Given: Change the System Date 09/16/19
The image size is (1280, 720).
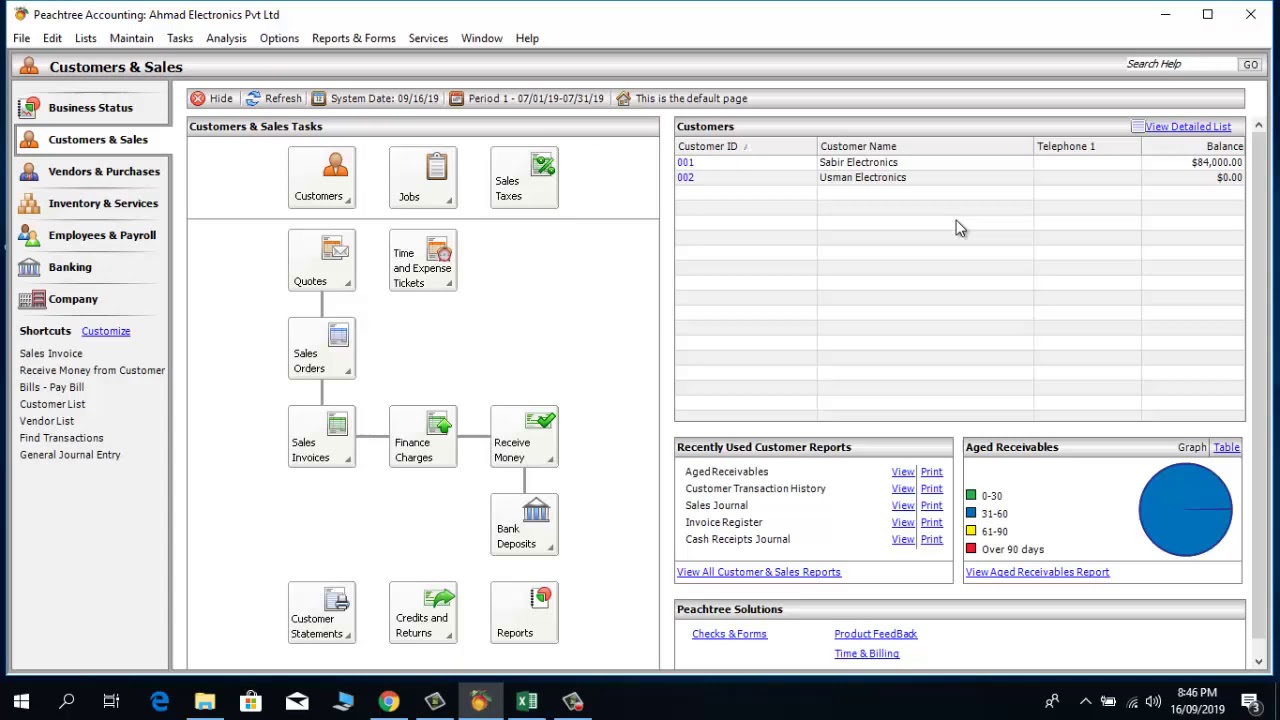Looking at the screenshot, I should coord(375,98).
